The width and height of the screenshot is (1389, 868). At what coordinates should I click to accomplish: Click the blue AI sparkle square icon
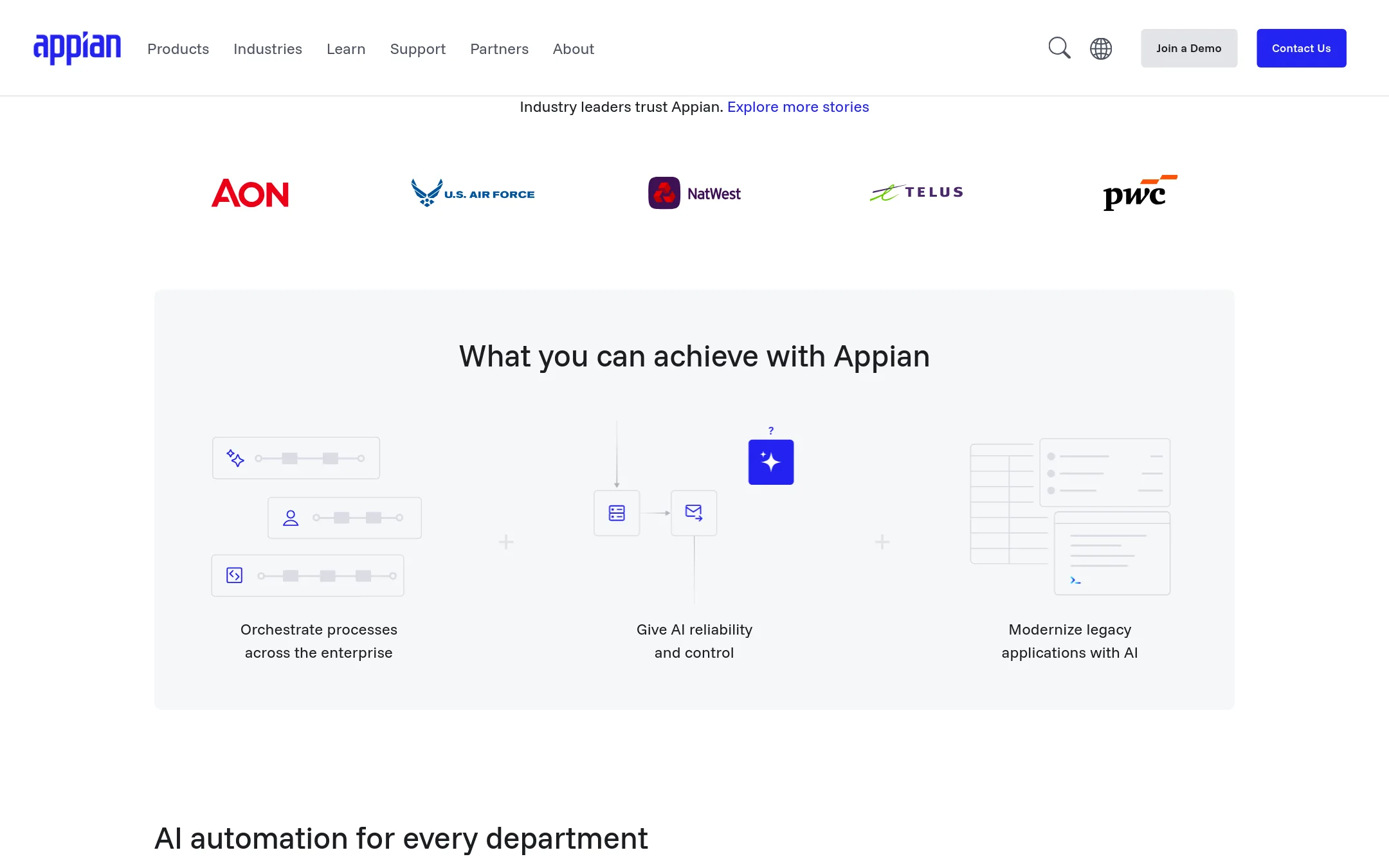771,462
